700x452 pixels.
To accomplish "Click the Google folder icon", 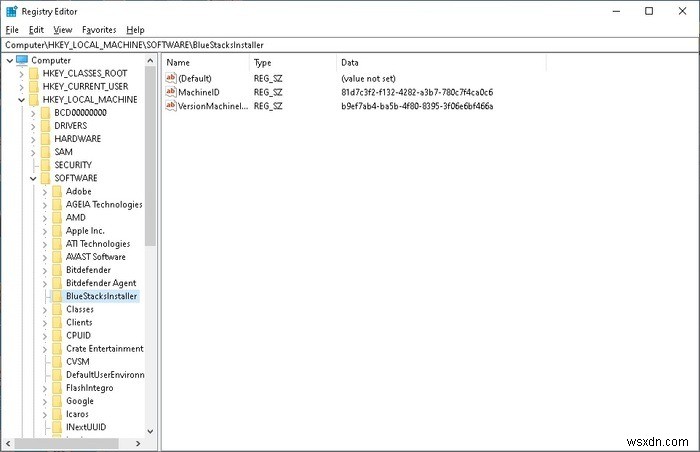I will pos(57,401).
